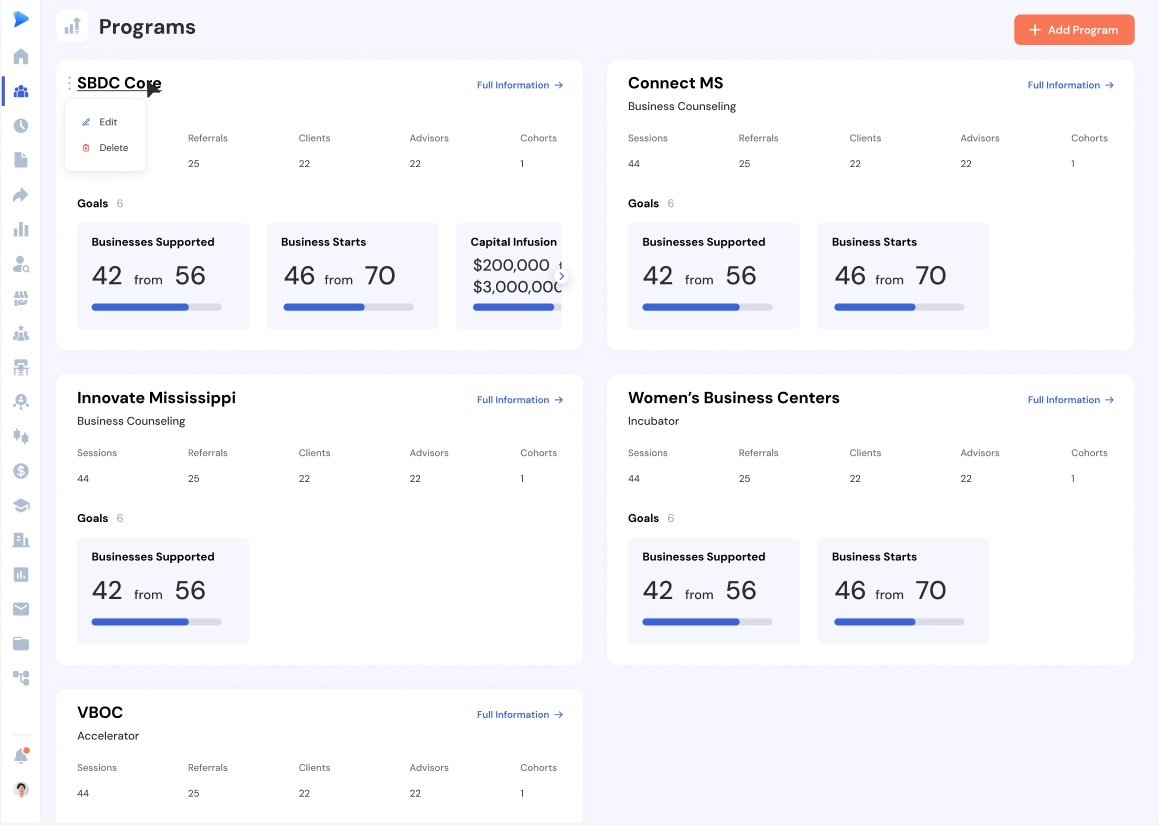Image resolution: width=1159 pixels, height=825 pixels.
Task: Click Advisors label in Innovate Mississippi card
Action: [429, 452]
